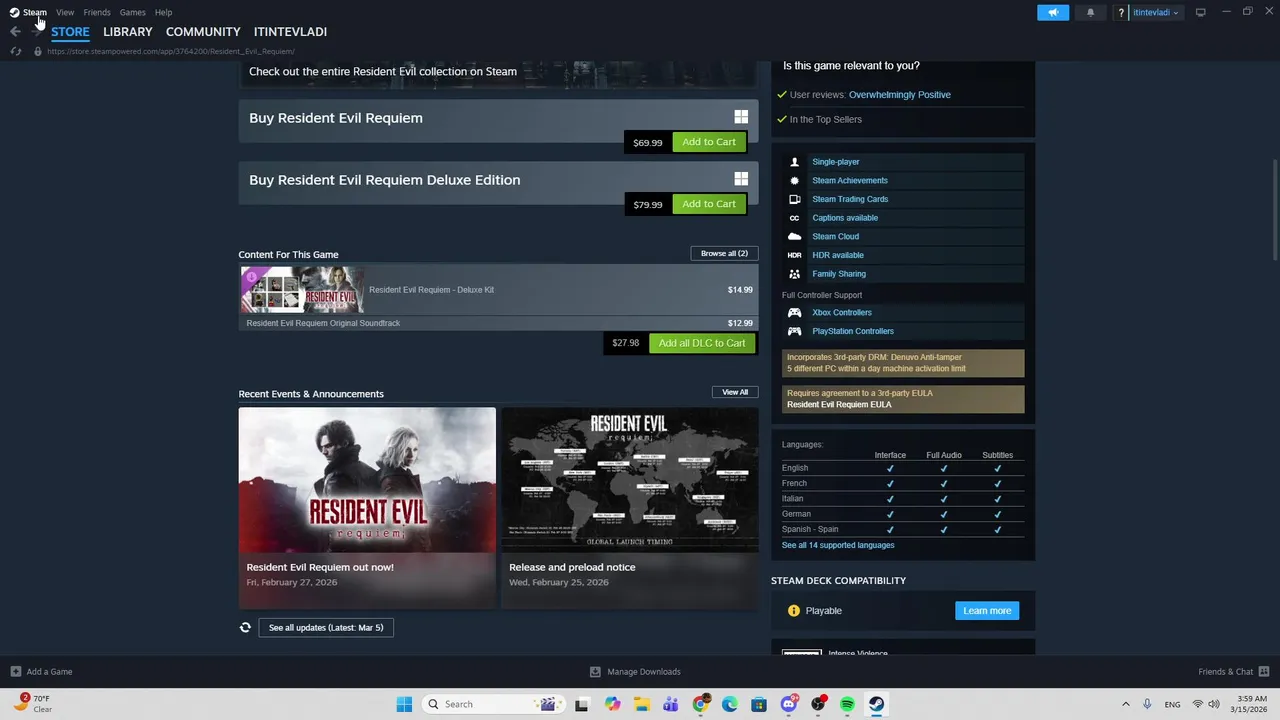Open the Help menu

pyautogui.click(x=163, y=12)
